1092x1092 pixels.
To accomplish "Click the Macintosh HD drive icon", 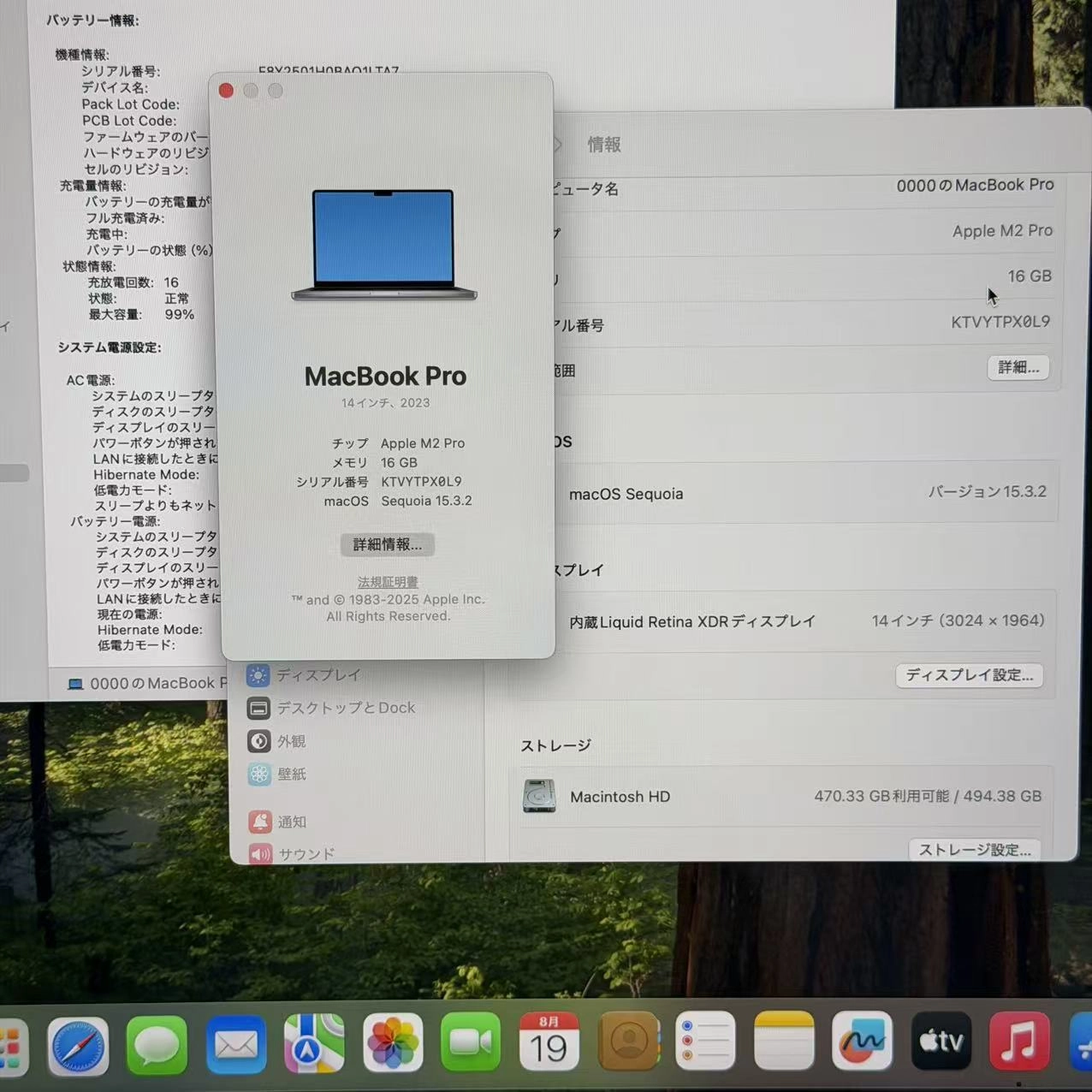I will [539, 796].
